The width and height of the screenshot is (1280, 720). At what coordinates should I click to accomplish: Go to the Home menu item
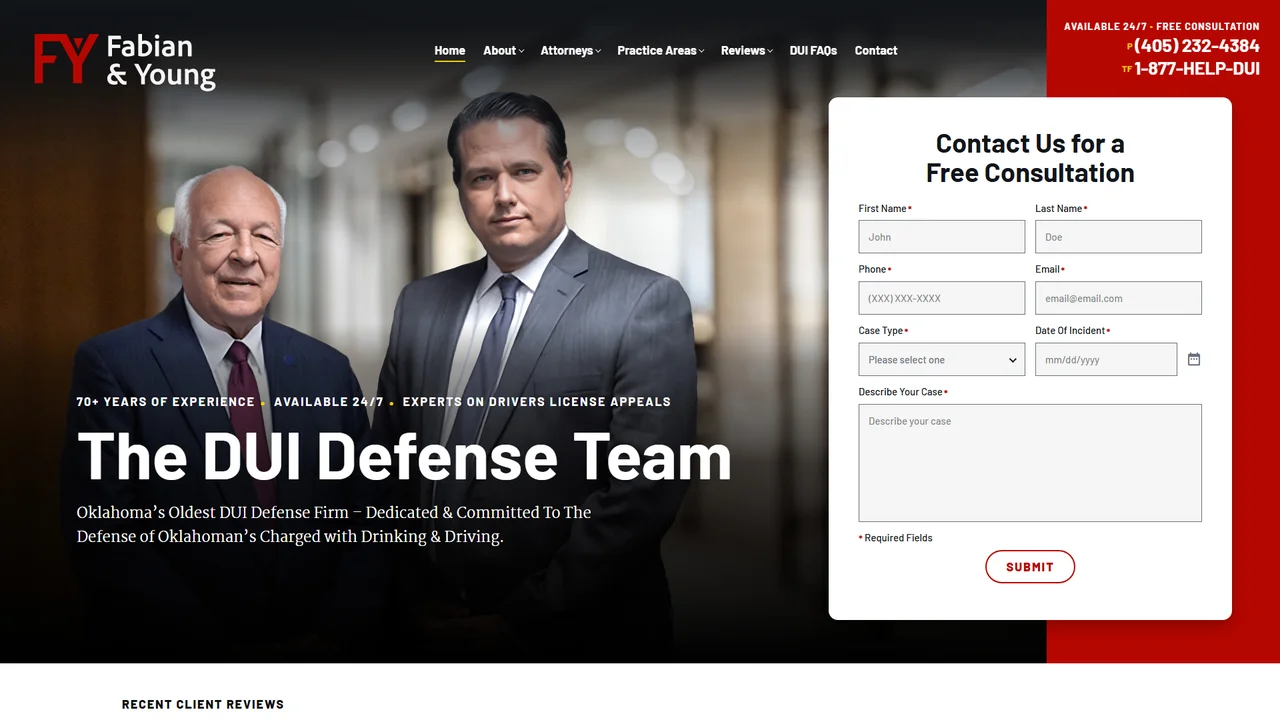tap(450, 50)
